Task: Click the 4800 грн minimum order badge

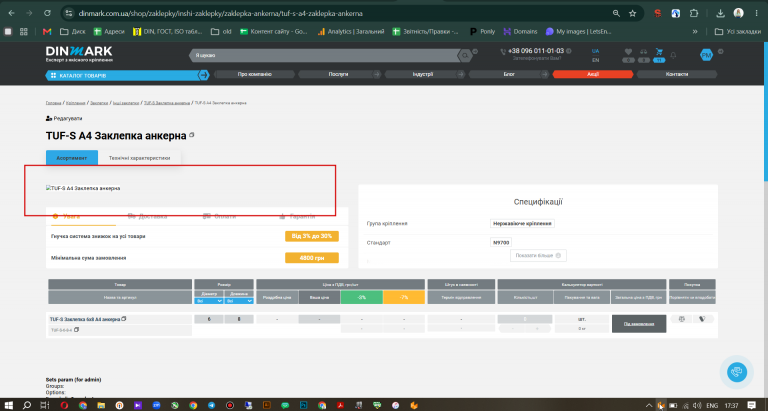Action: pyautogui.click(x=312, y=258)
